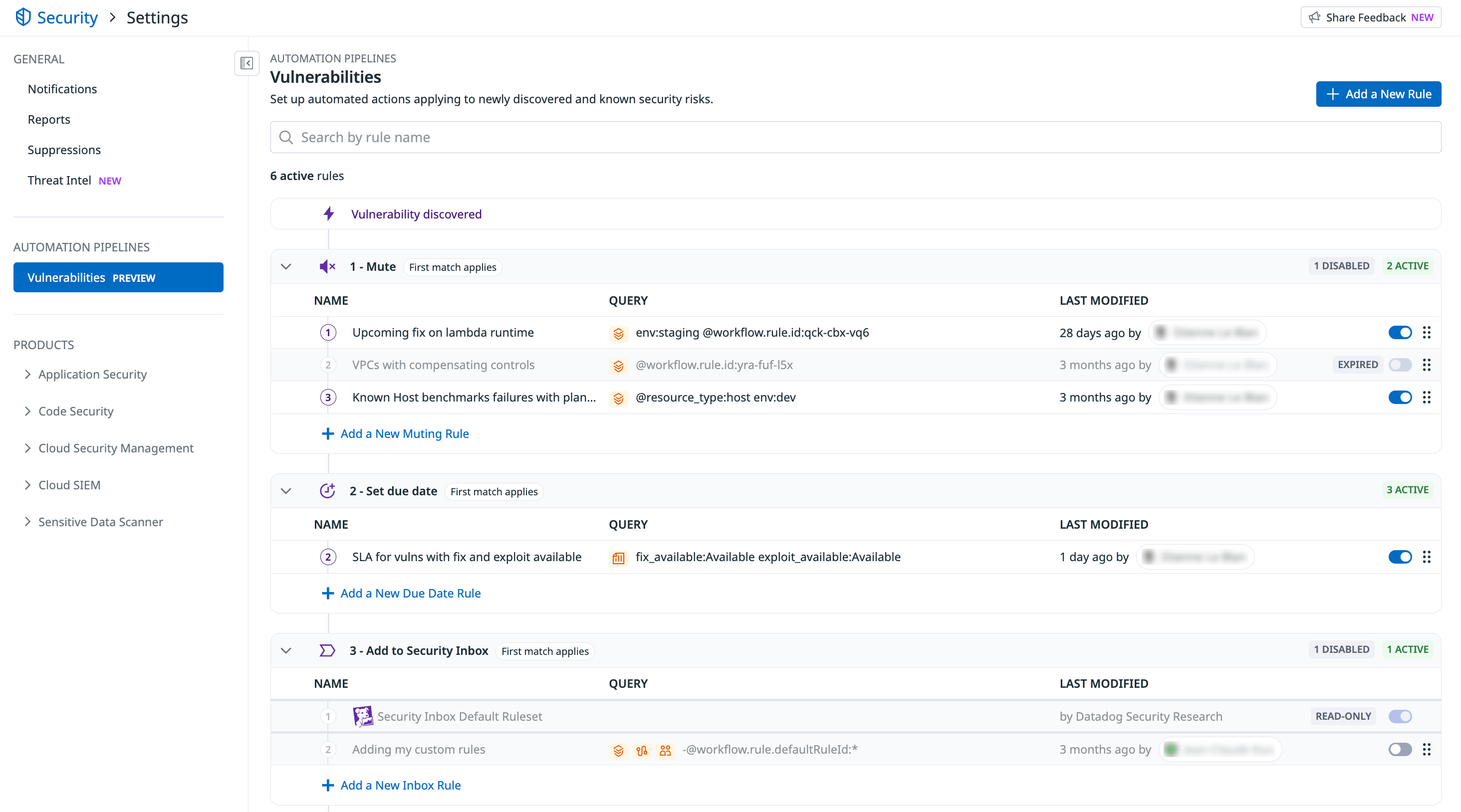Click the Share Feedback megaphone icon
This screenshot has height=812, width=1461.
(1314, 17)
